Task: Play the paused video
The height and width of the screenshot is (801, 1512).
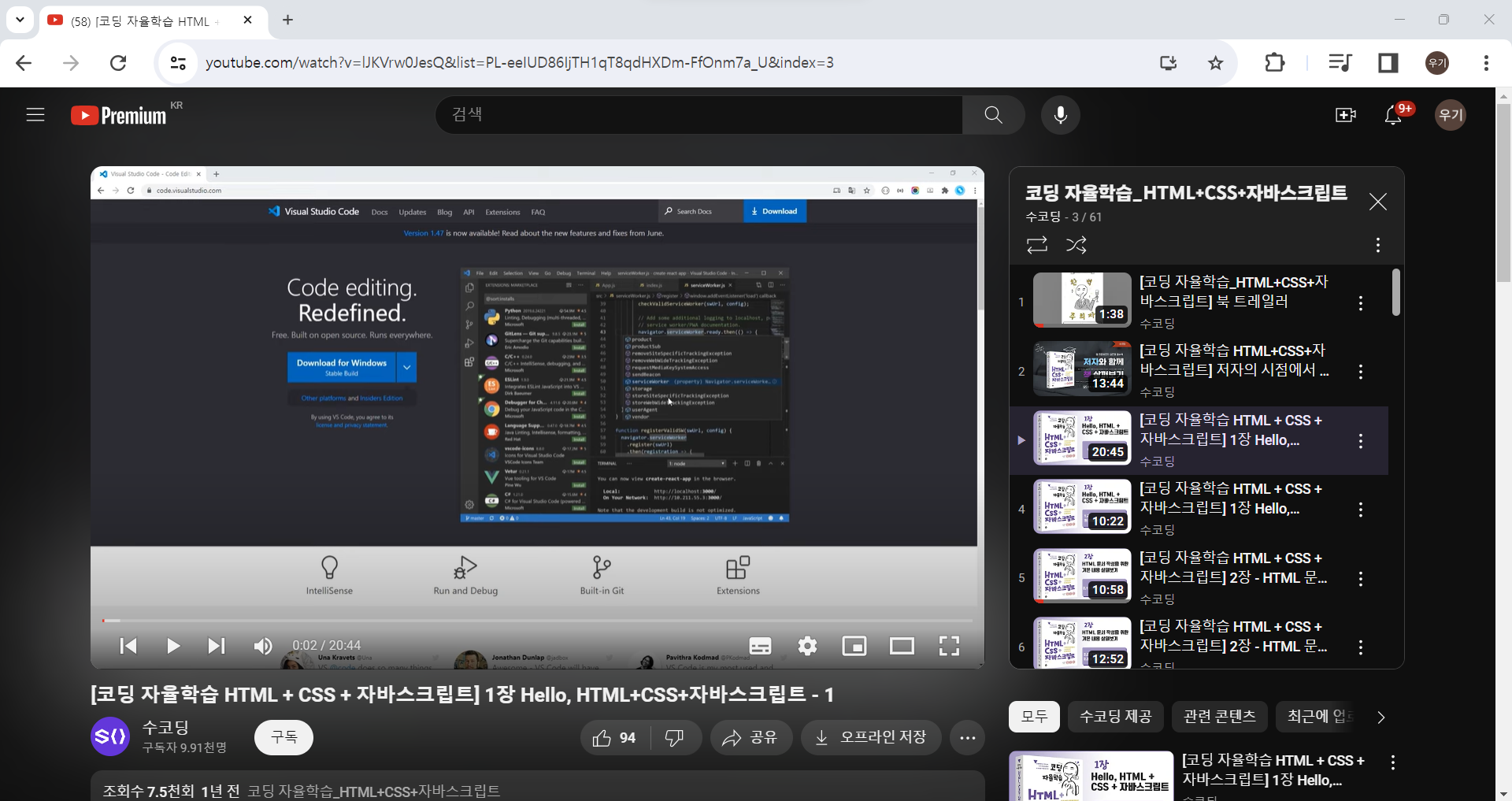Action: (173, 646)
